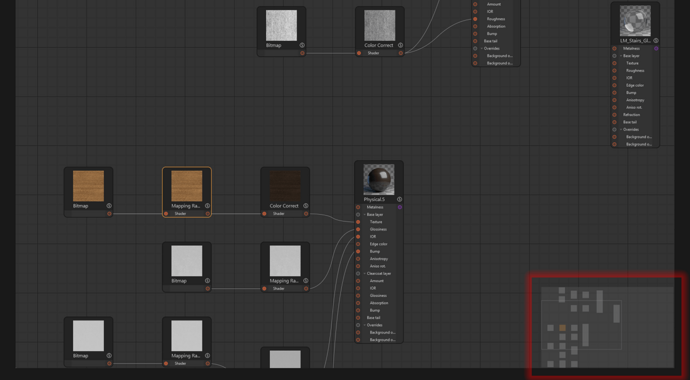Click round icon on the wood Bitmap node

click(109, 206)
